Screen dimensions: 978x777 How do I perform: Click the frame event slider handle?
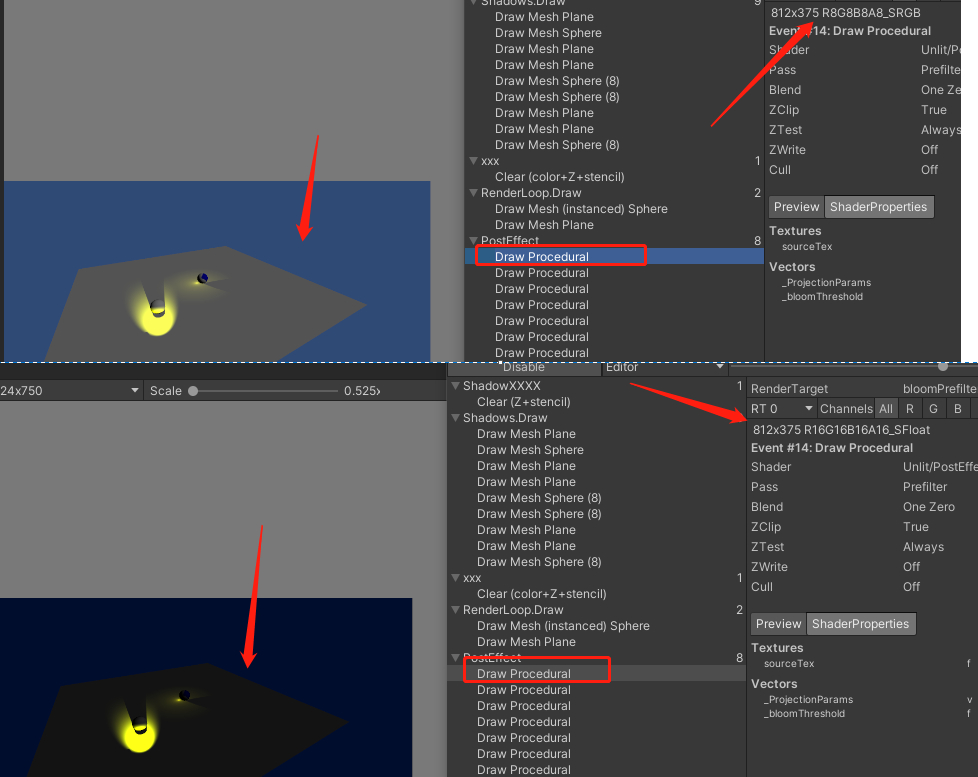coord(943,367)
